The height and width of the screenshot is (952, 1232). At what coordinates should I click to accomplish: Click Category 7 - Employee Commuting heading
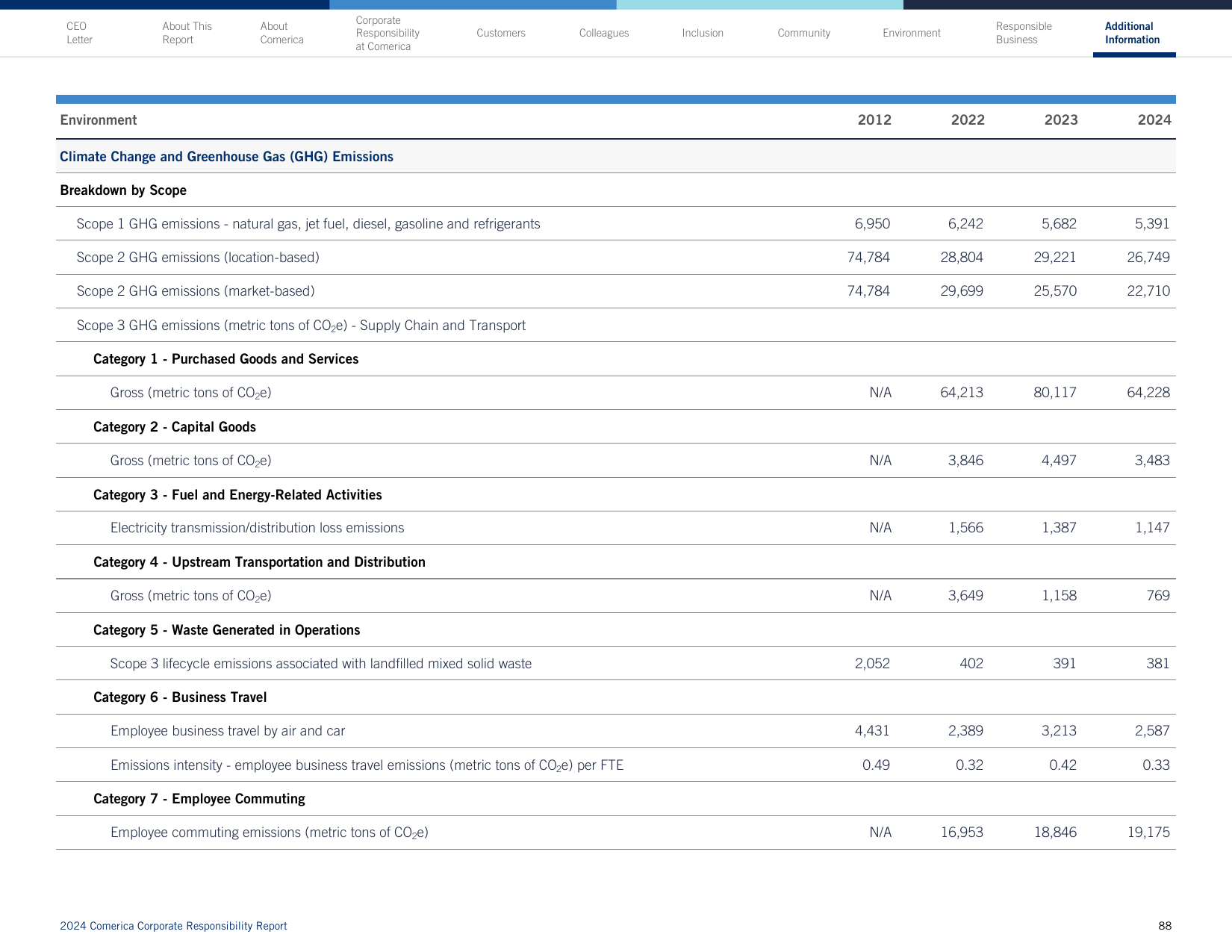199,799
